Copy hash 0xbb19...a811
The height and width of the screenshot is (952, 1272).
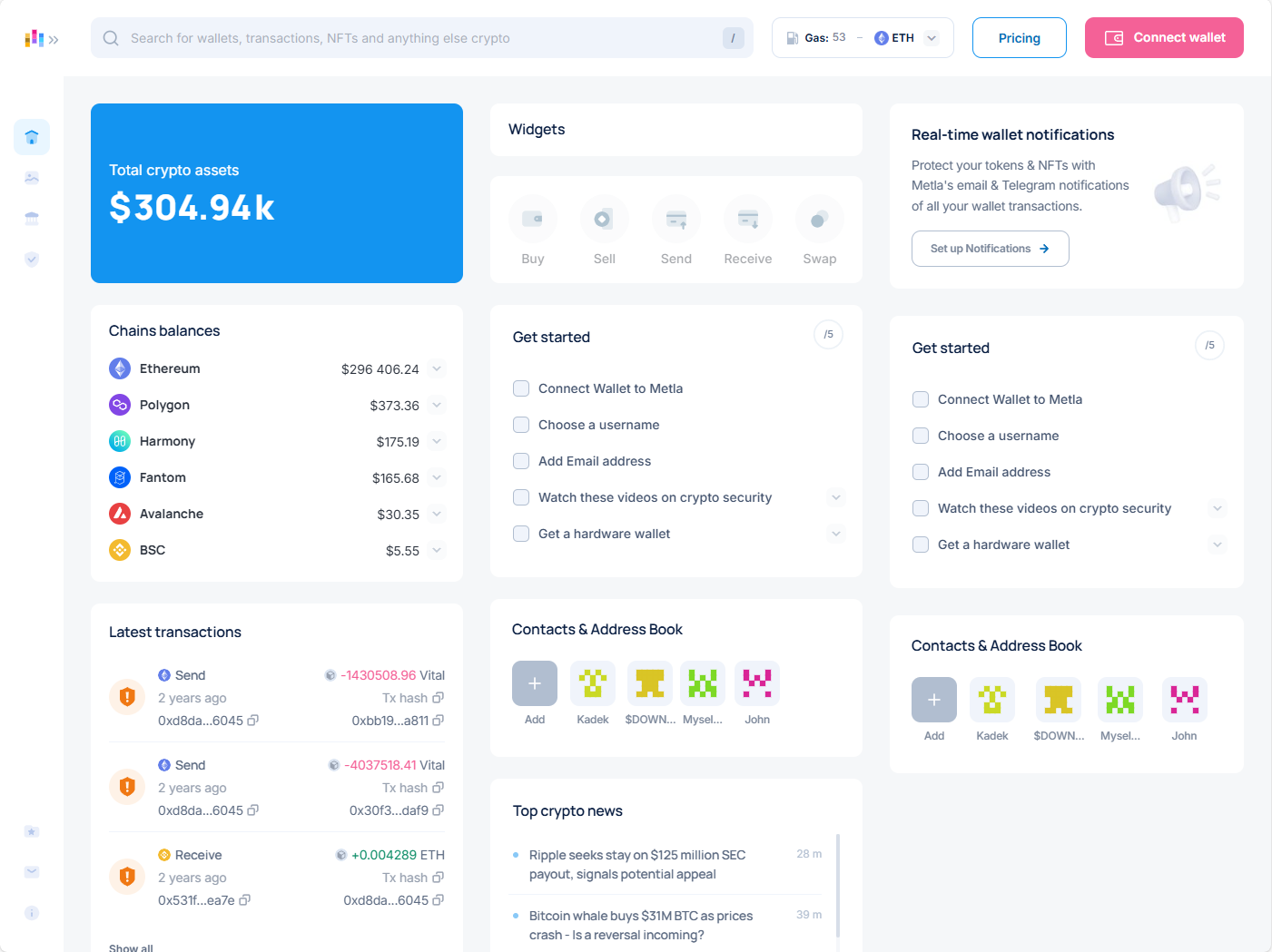click(x=439, y=721)
